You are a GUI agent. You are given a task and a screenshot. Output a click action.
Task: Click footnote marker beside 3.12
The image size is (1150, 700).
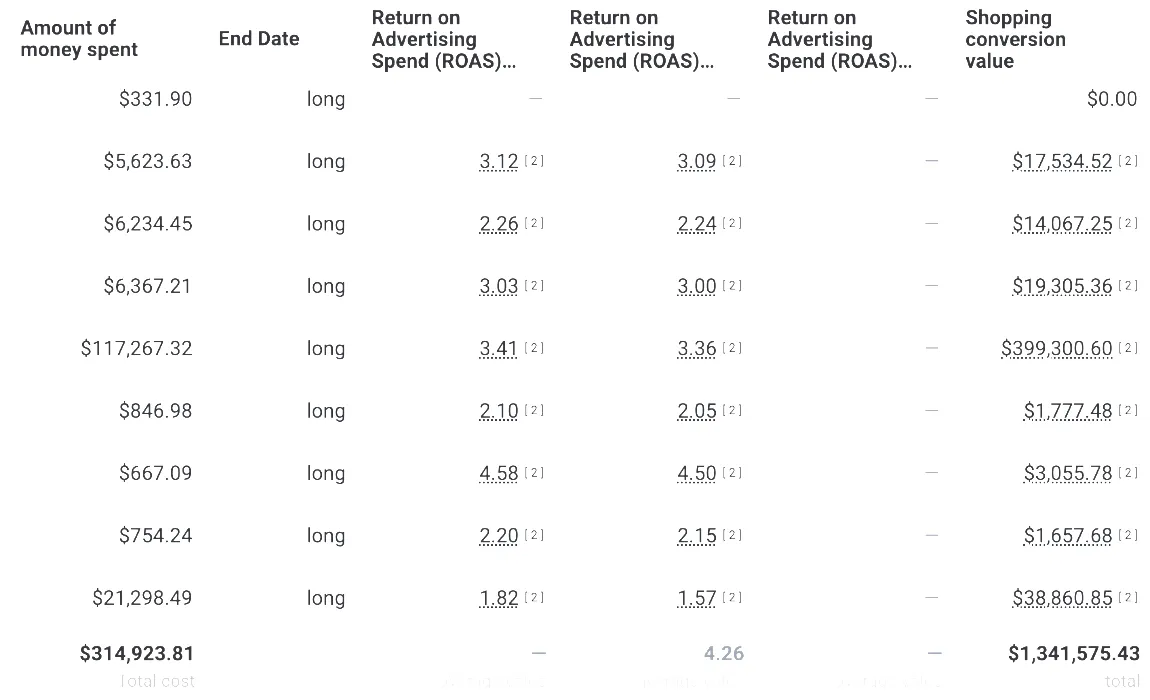pyautogui.click(x=534, y=161)
